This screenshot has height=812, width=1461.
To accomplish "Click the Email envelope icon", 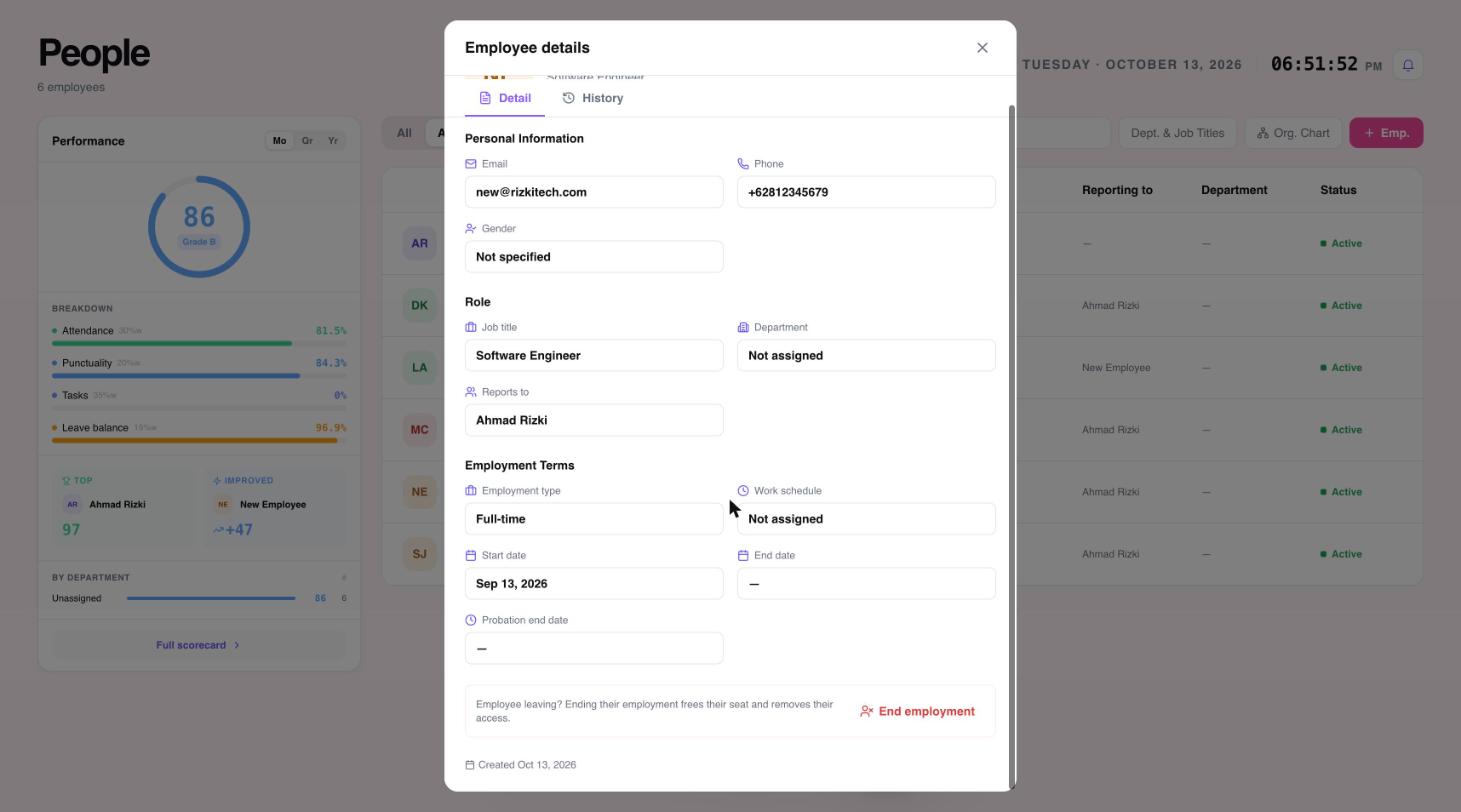I will click(x=471, y=164).
